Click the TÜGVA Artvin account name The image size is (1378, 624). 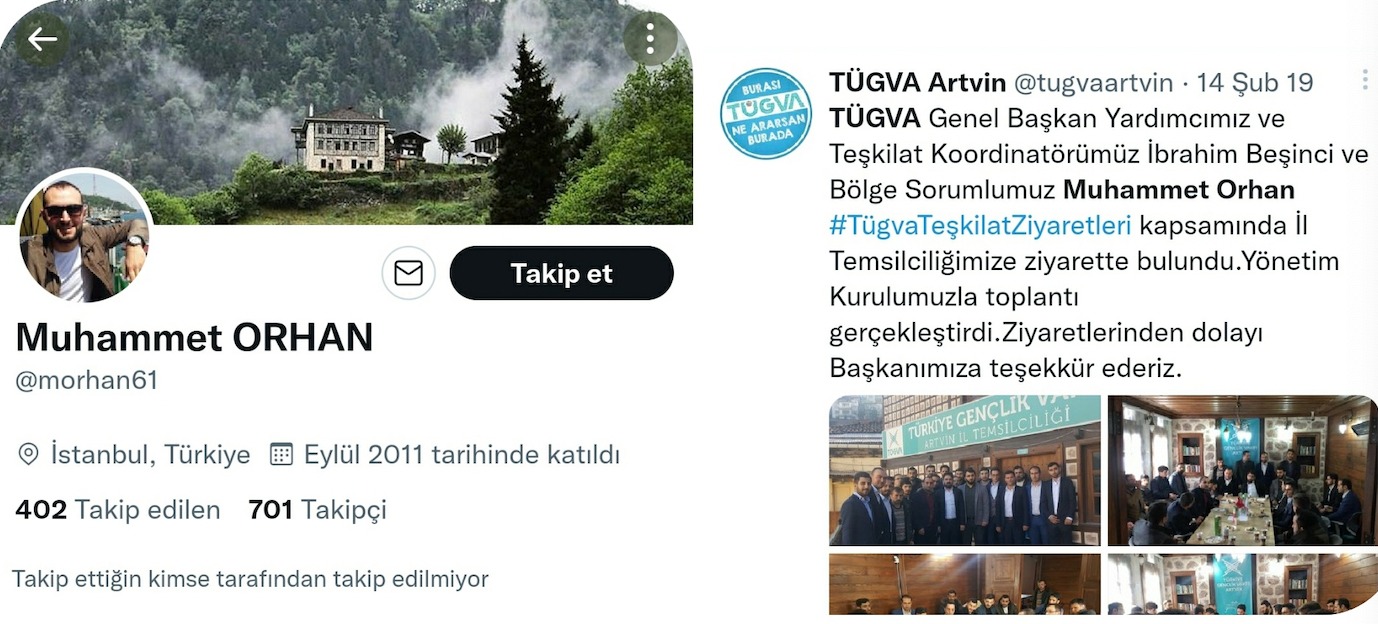918,82
